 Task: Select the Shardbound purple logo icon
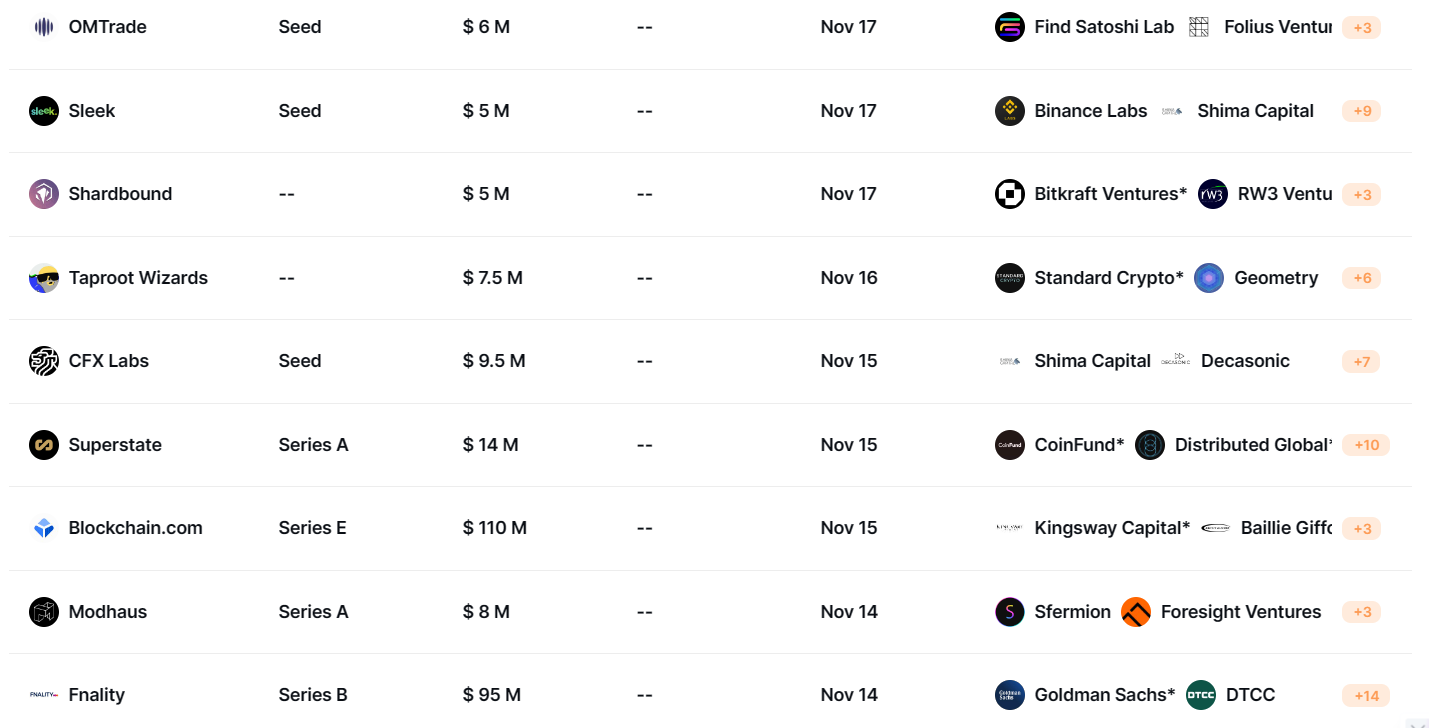[44, 194]
